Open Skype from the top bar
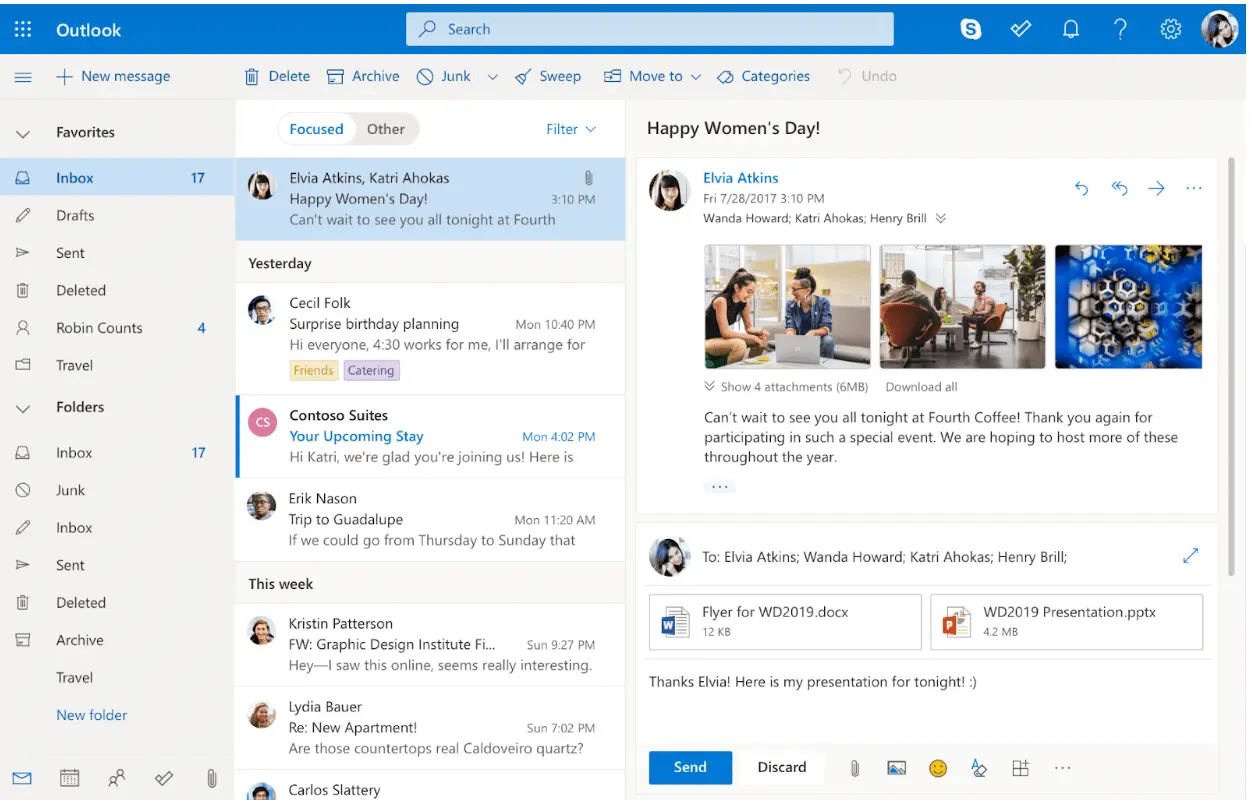The image size is (1252, 800). (x=970, y=29)
